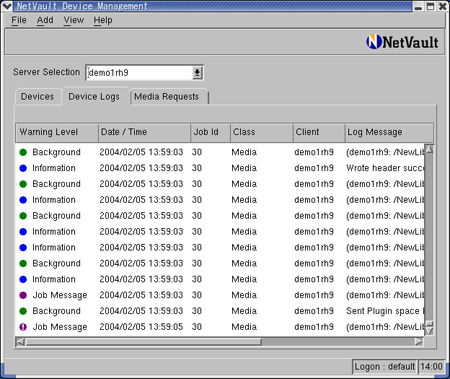Open the View menu
This screenshot has height=379, width=450.
point(74,20)
